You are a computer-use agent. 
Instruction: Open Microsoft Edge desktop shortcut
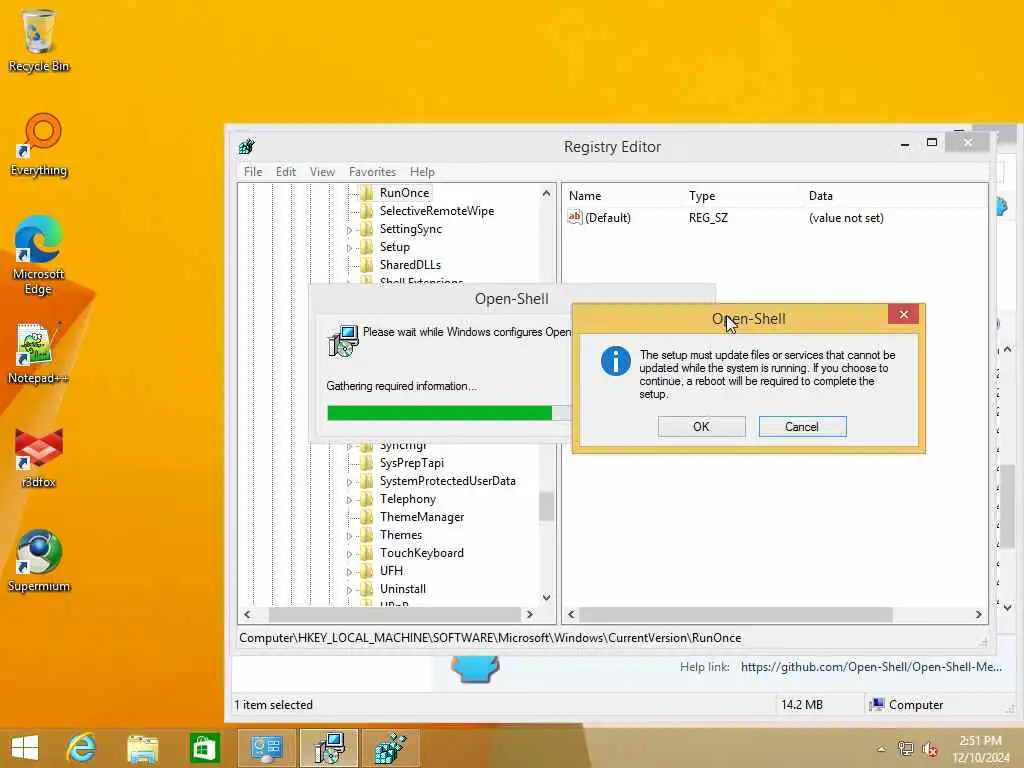[39, 255]
